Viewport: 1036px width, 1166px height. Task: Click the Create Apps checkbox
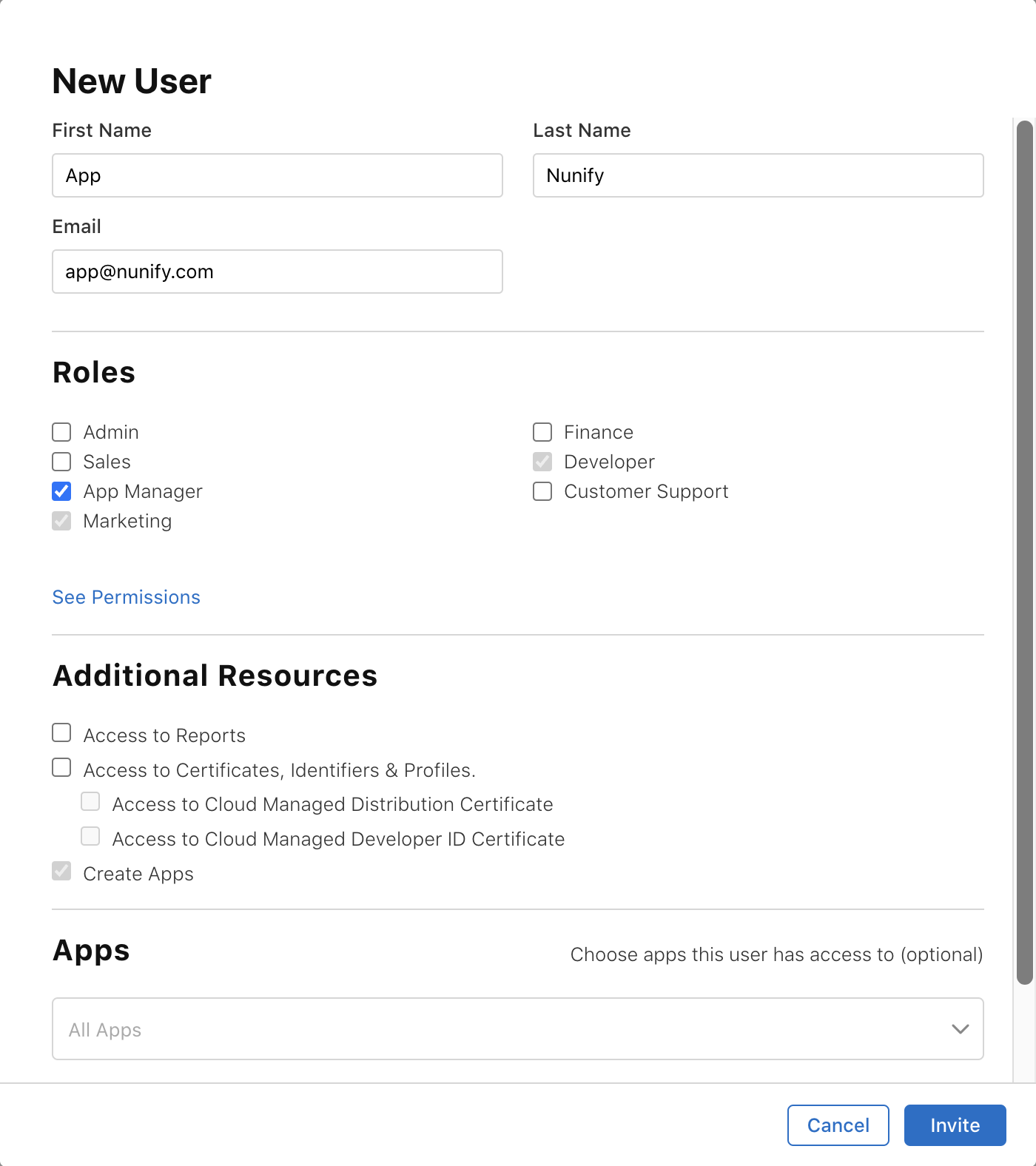pyautogui.click(x=62, y=871)
